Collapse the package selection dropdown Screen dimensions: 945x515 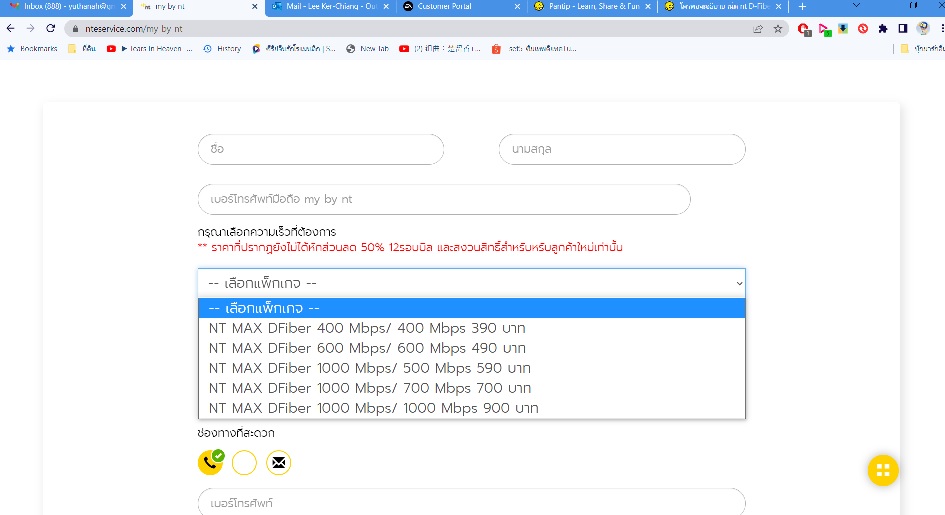pos(471,283)
